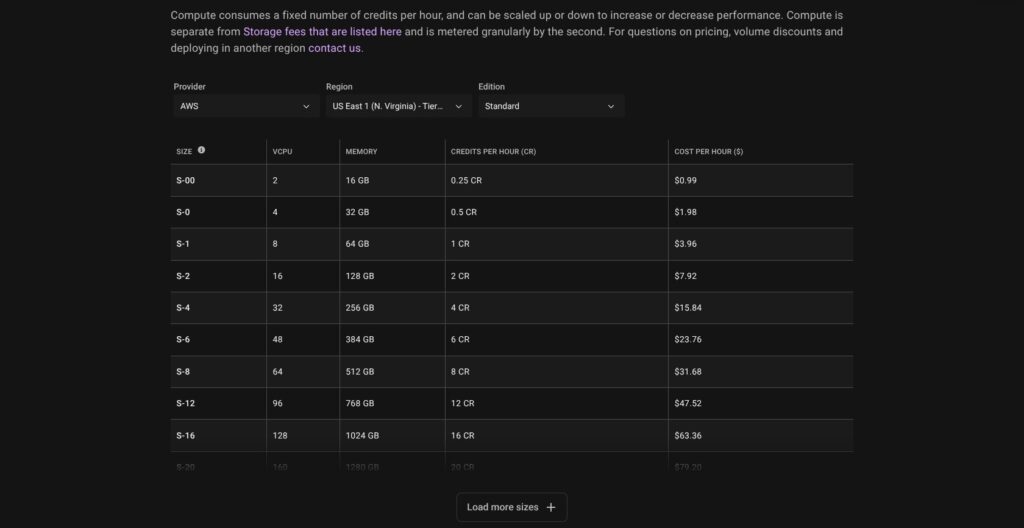Click the 1024 GB memory cell
This screenshot has height=528, width=1024.
point(392,435)
